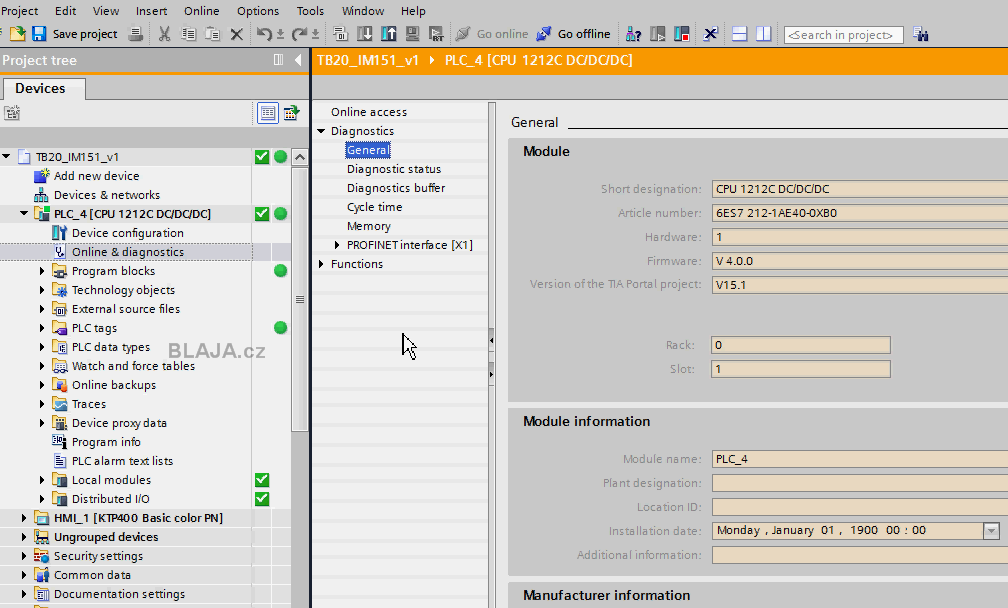Viewport: 1008px width, 608px height.
Task: Click PLC_4 [CPU 1212C DC/DC/DC] in the breadcrumb
Action: pos(539,60)
